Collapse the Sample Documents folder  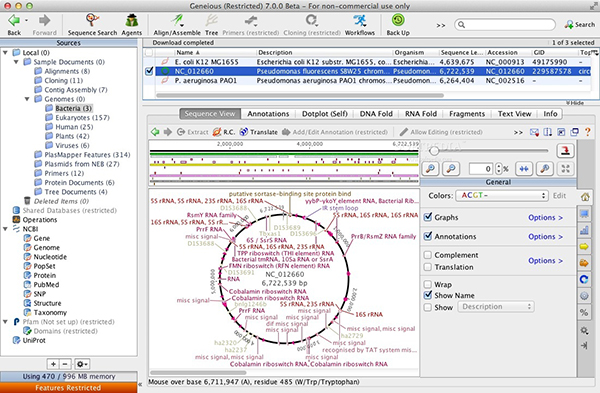[x=16, y=62]
